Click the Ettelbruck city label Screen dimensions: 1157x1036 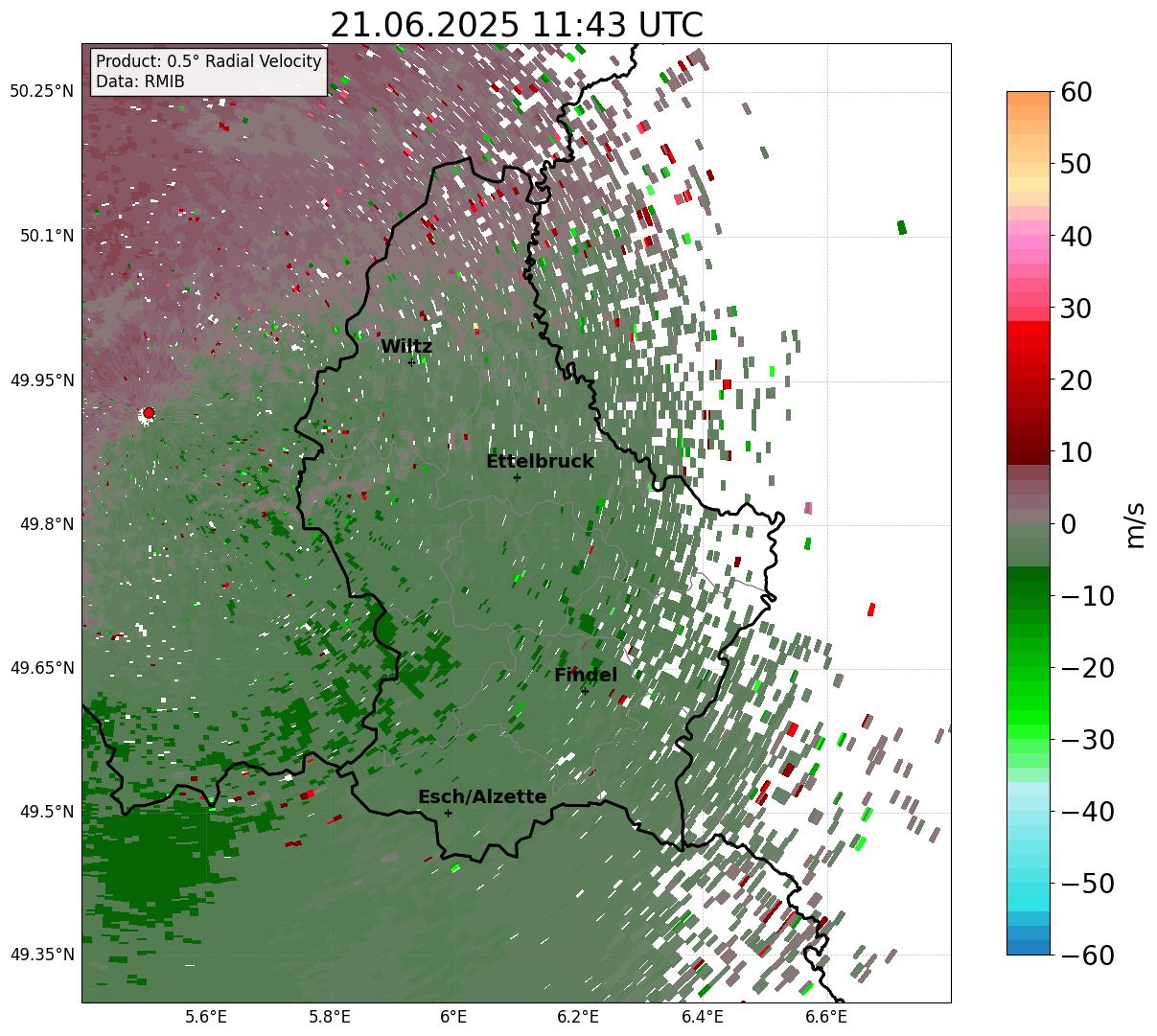[540, 462]
